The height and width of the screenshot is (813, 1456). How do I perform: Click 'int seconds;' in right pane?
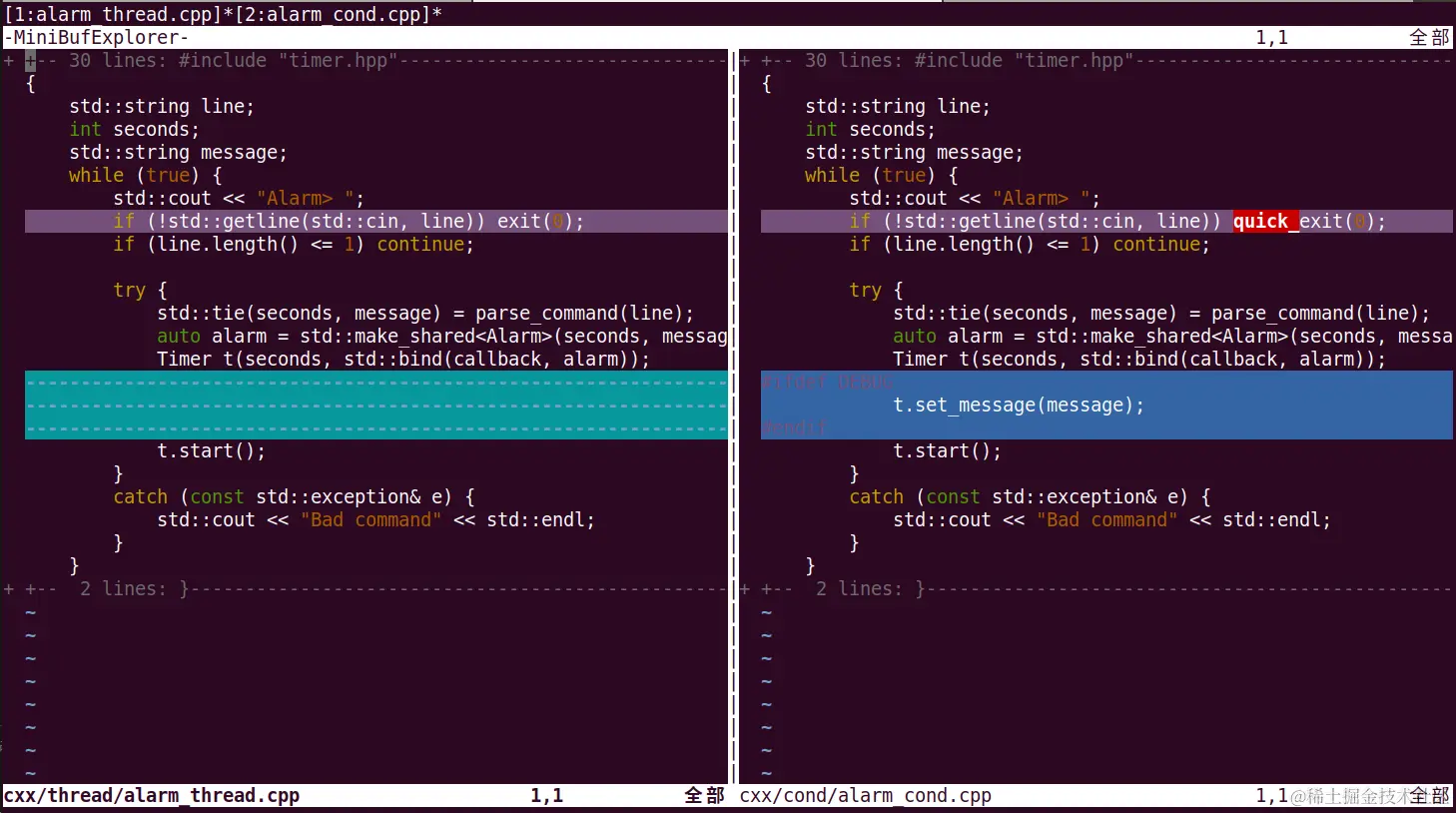click(870, 129)
